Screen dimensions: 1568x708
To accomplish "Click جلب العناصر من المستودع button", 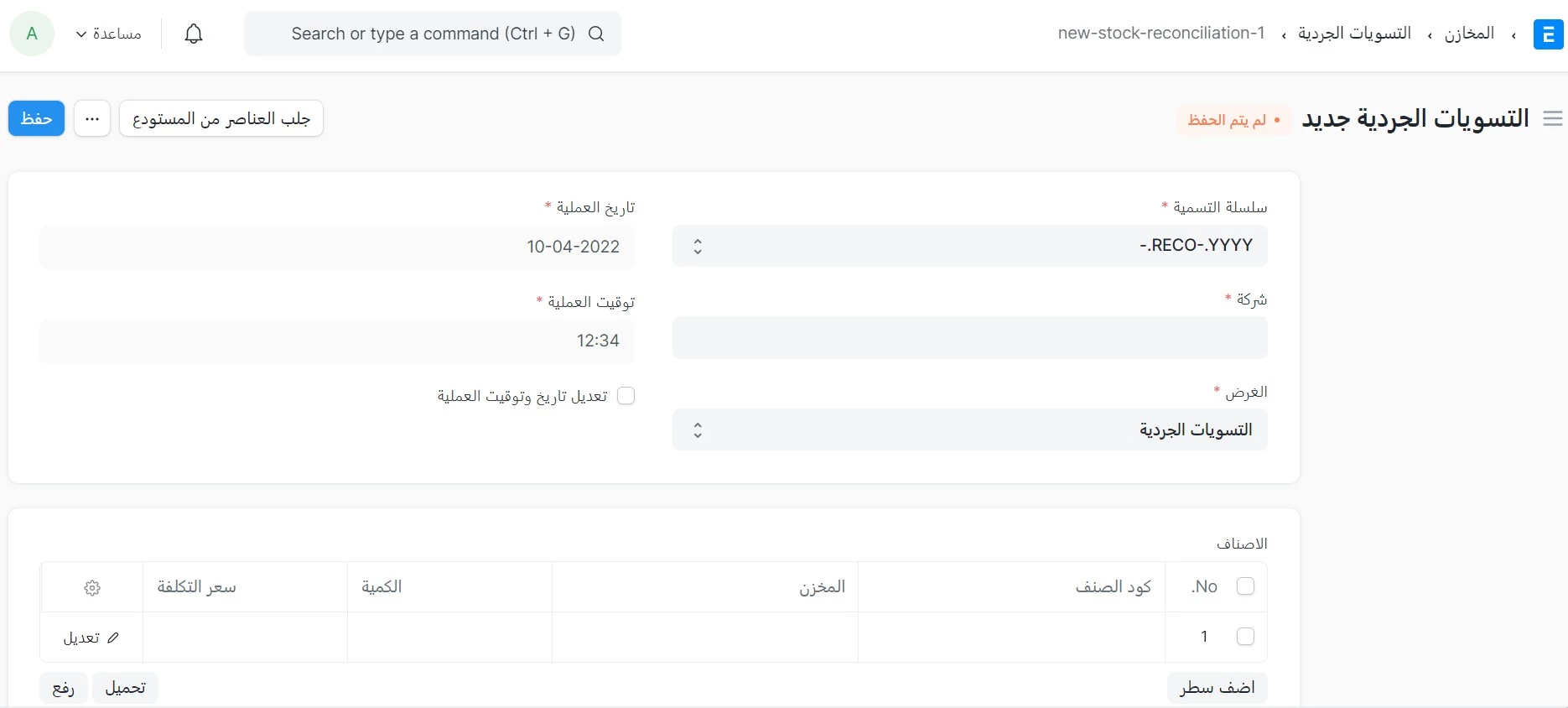I will coord(221,118).
